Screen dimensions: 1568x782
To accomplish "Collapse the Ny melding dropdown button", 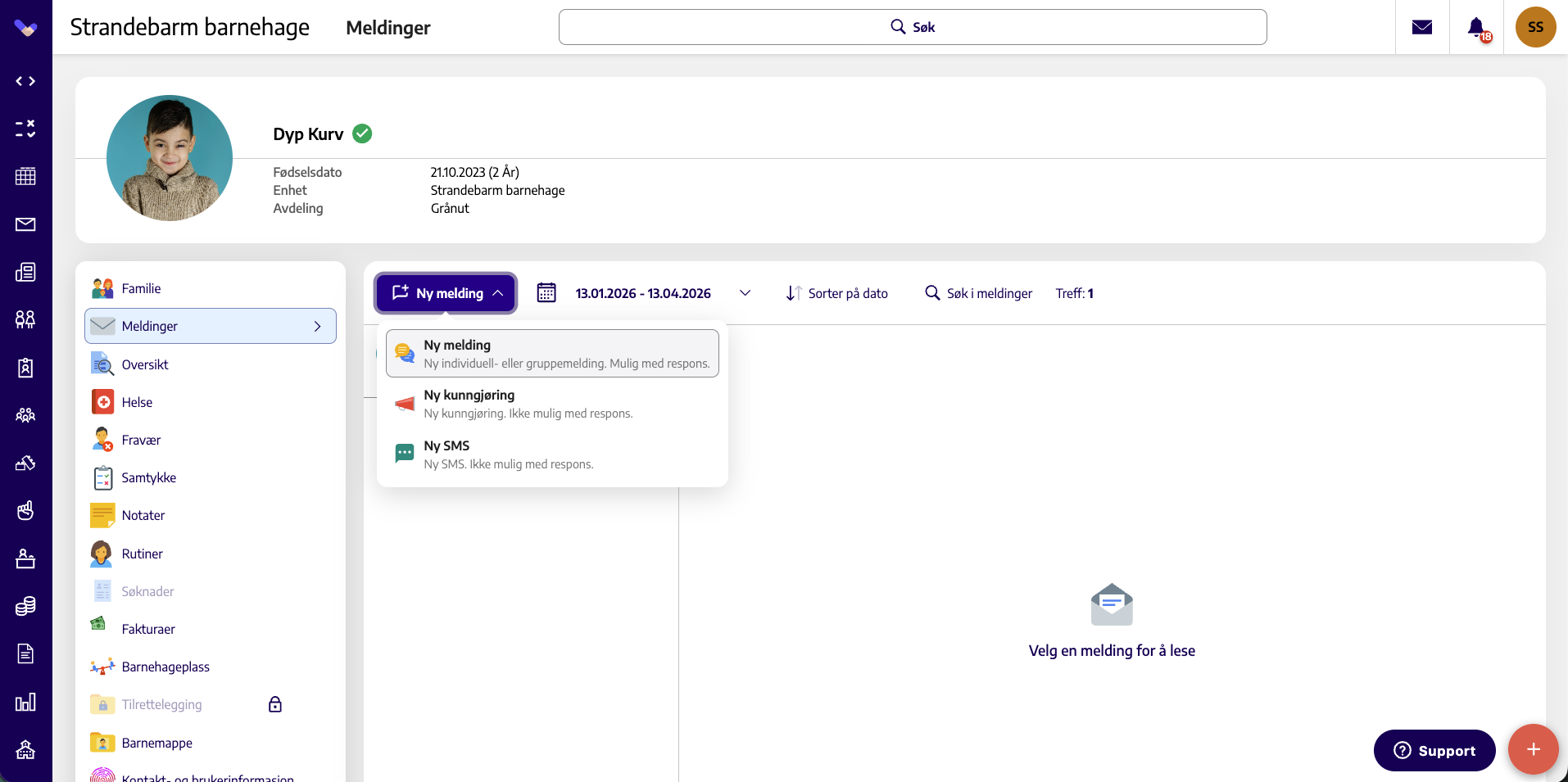I will click(x=446, y=293).
